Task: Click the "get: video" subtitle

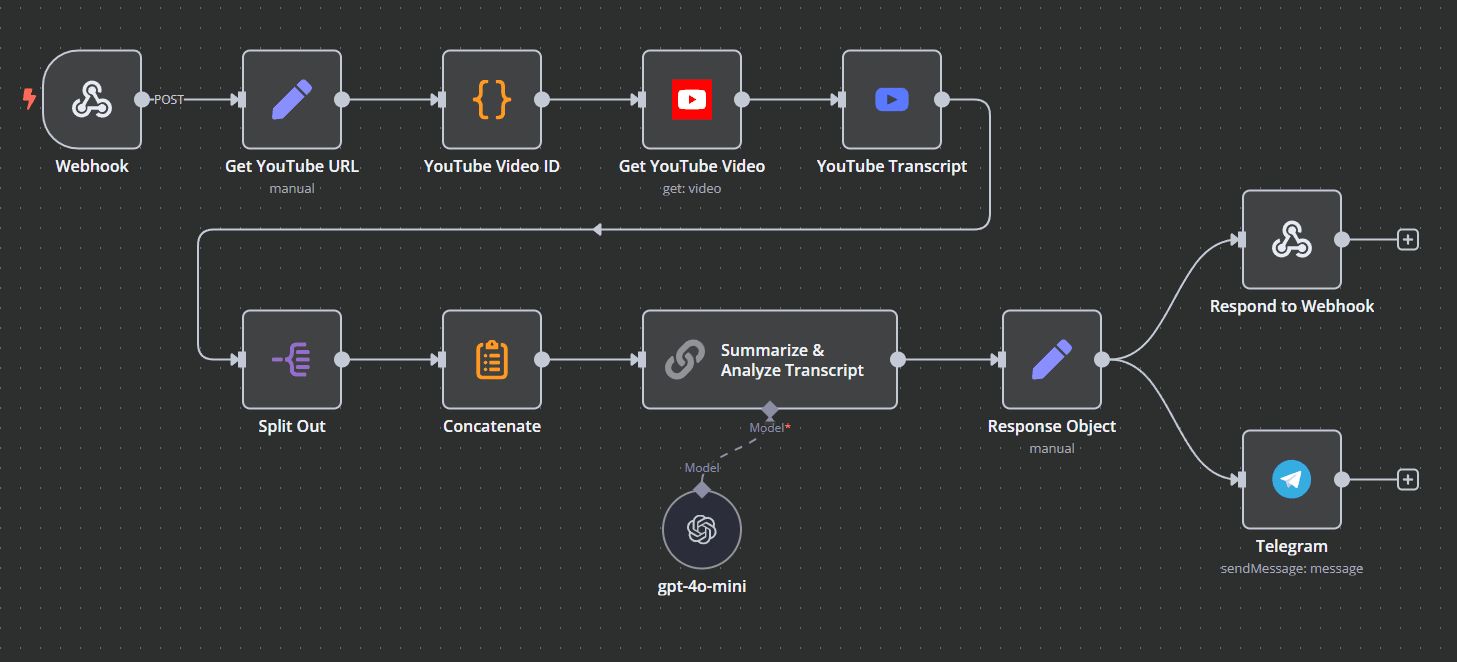Action: 692,188
